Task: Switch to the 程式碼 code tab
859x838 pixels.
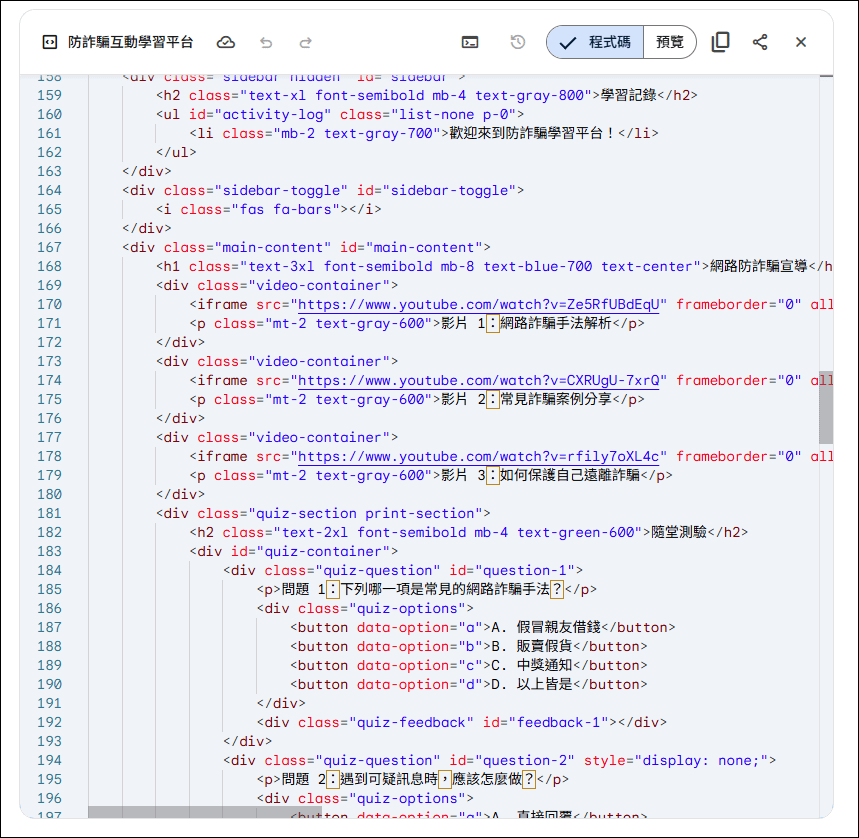Action: [x=595, y=42]
